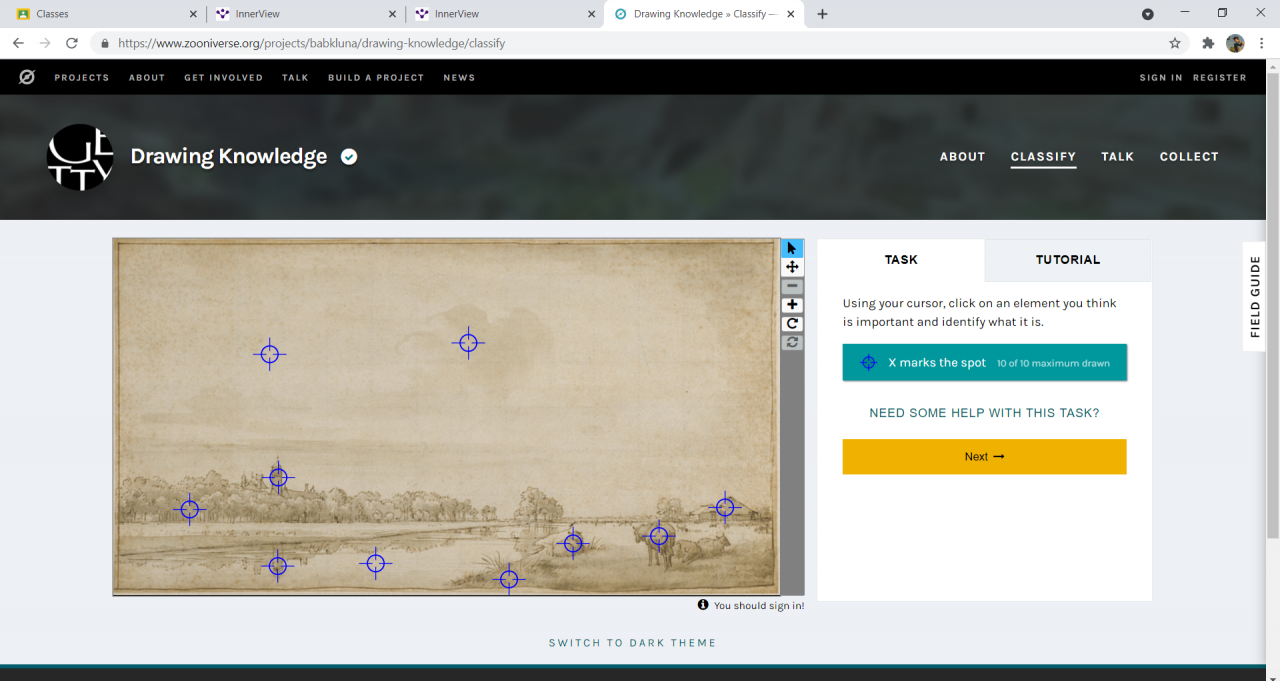Zoom out of the drawing image
Image resolution: width=1280 pixels, height=681 pixels.
(x=792, y=286)
